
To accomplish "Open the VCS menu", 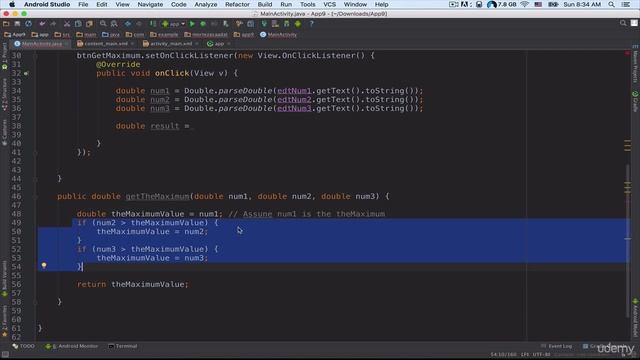I will 329,4.
